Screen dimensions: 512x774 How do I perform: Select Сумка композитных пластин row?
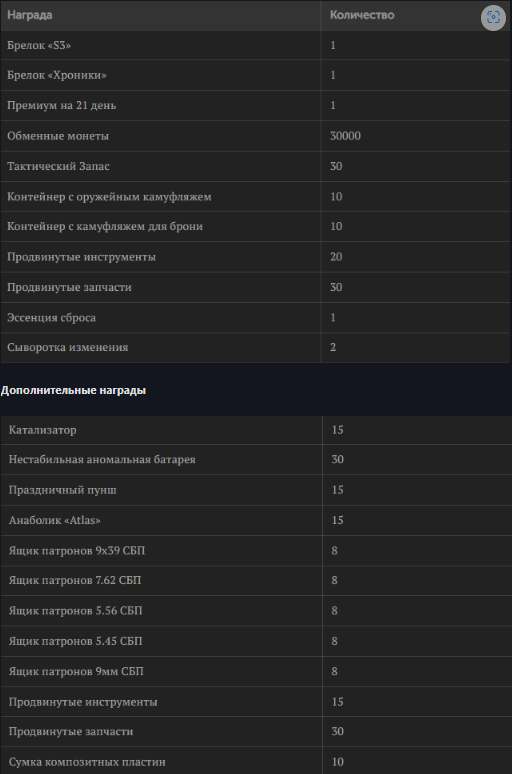click(x=256, y=761)
